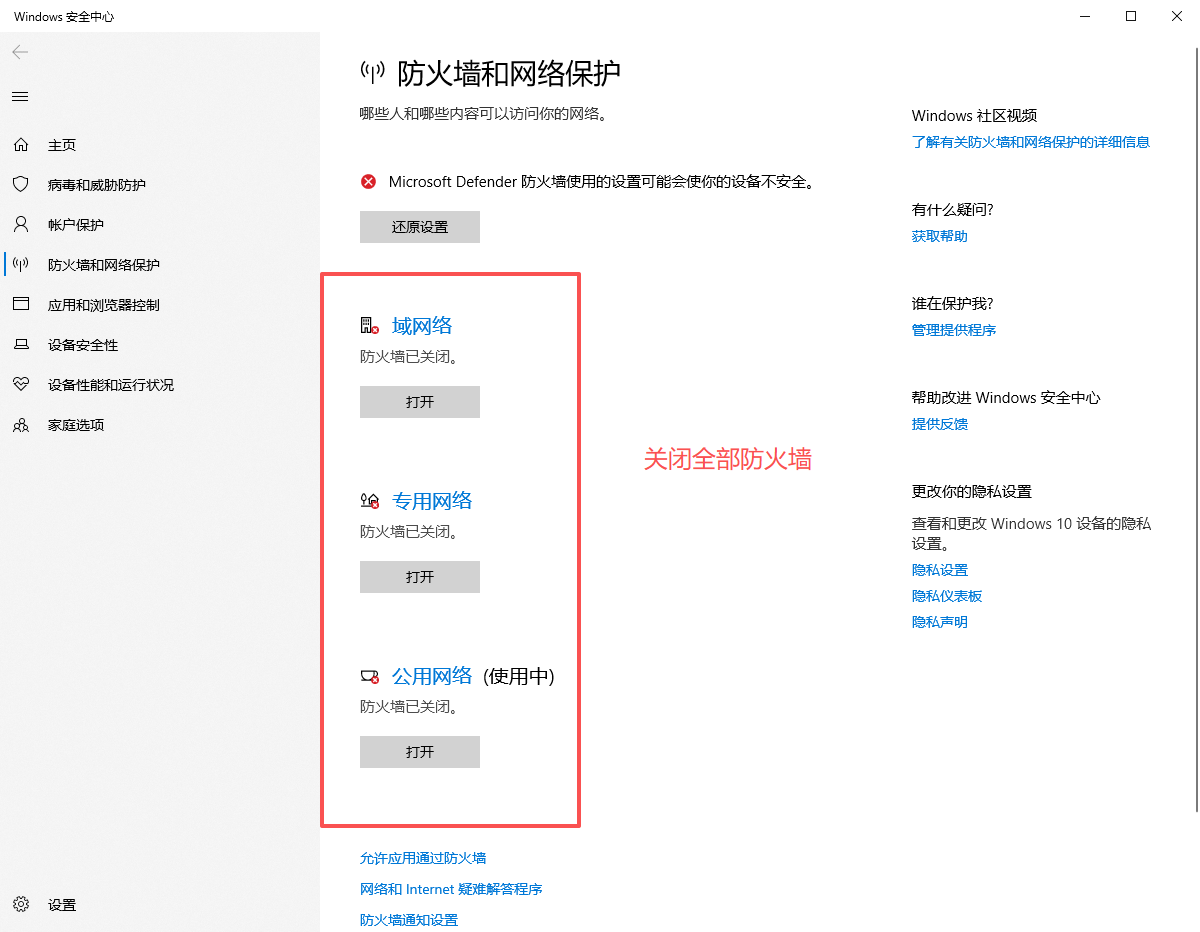The image size is (1200, 932).
Task: Click the antenna icon in page heading
Action: [372, 72]
